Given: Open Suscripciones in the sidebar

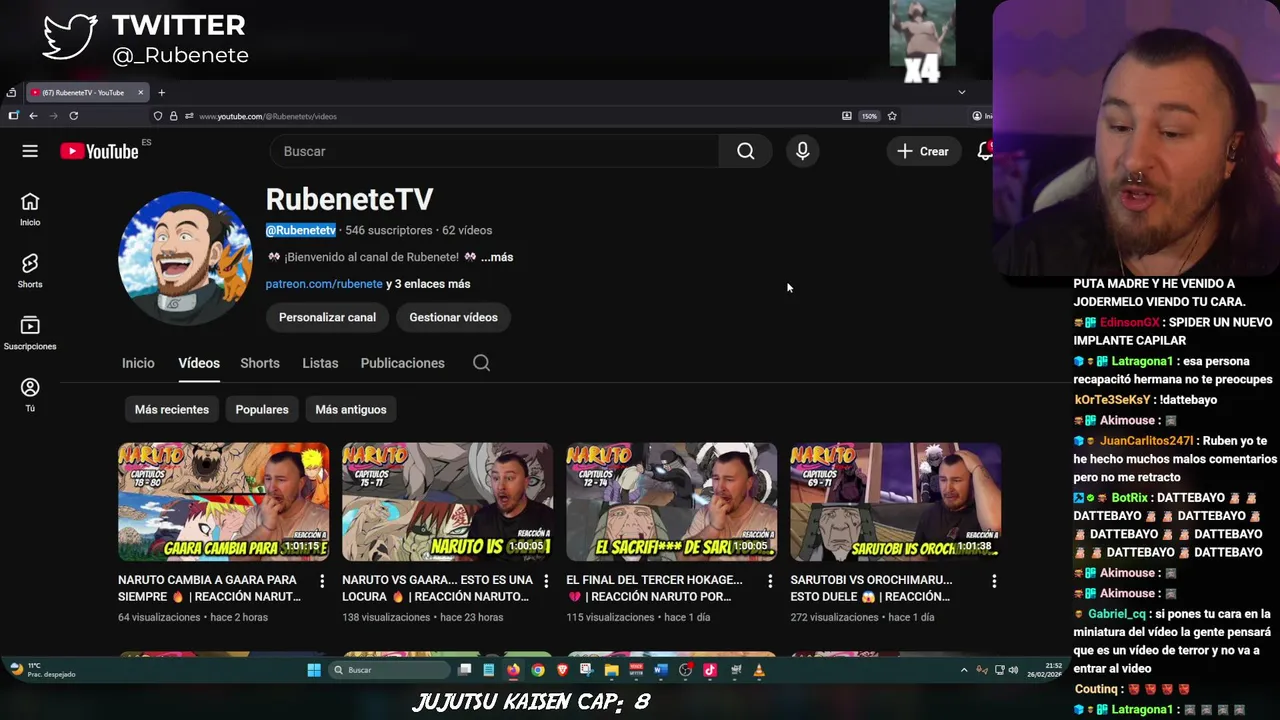Looking at the screenshot, I should coord(30,333).
